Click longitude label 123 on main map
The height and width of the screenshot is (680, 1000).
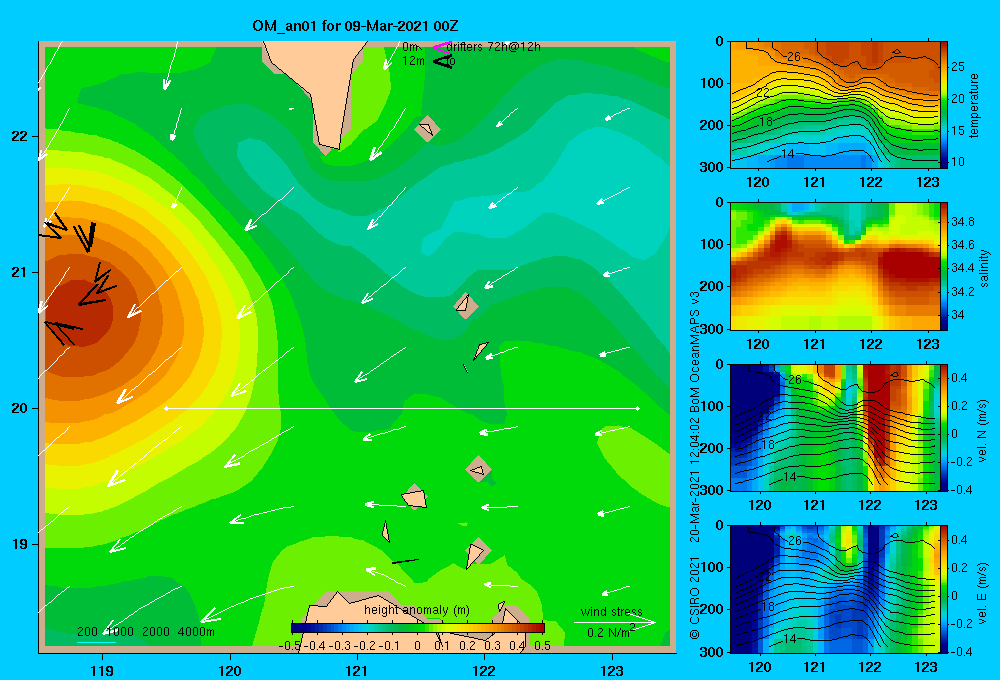612,670
